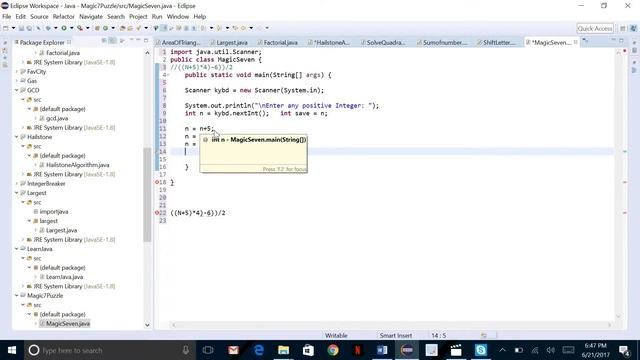Click the Windows Start button
Screen dimensions: 640x360
pyautogui.click(x=12, y=350)
